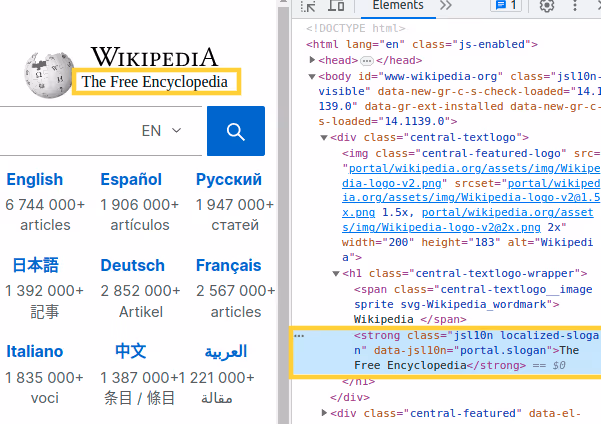
Task: Open the Deutsch Wikipedia link
Action: pyautogui.click(x=133, y=265)
